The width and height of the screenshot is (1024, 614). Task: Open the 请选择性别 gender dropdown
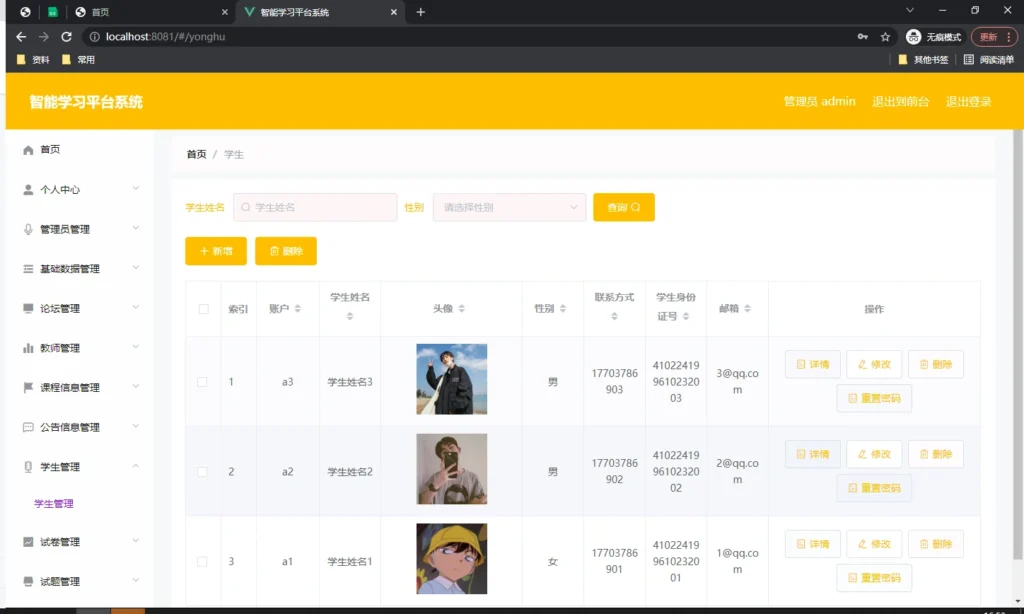pyautogui.click(x=508, y=207)
